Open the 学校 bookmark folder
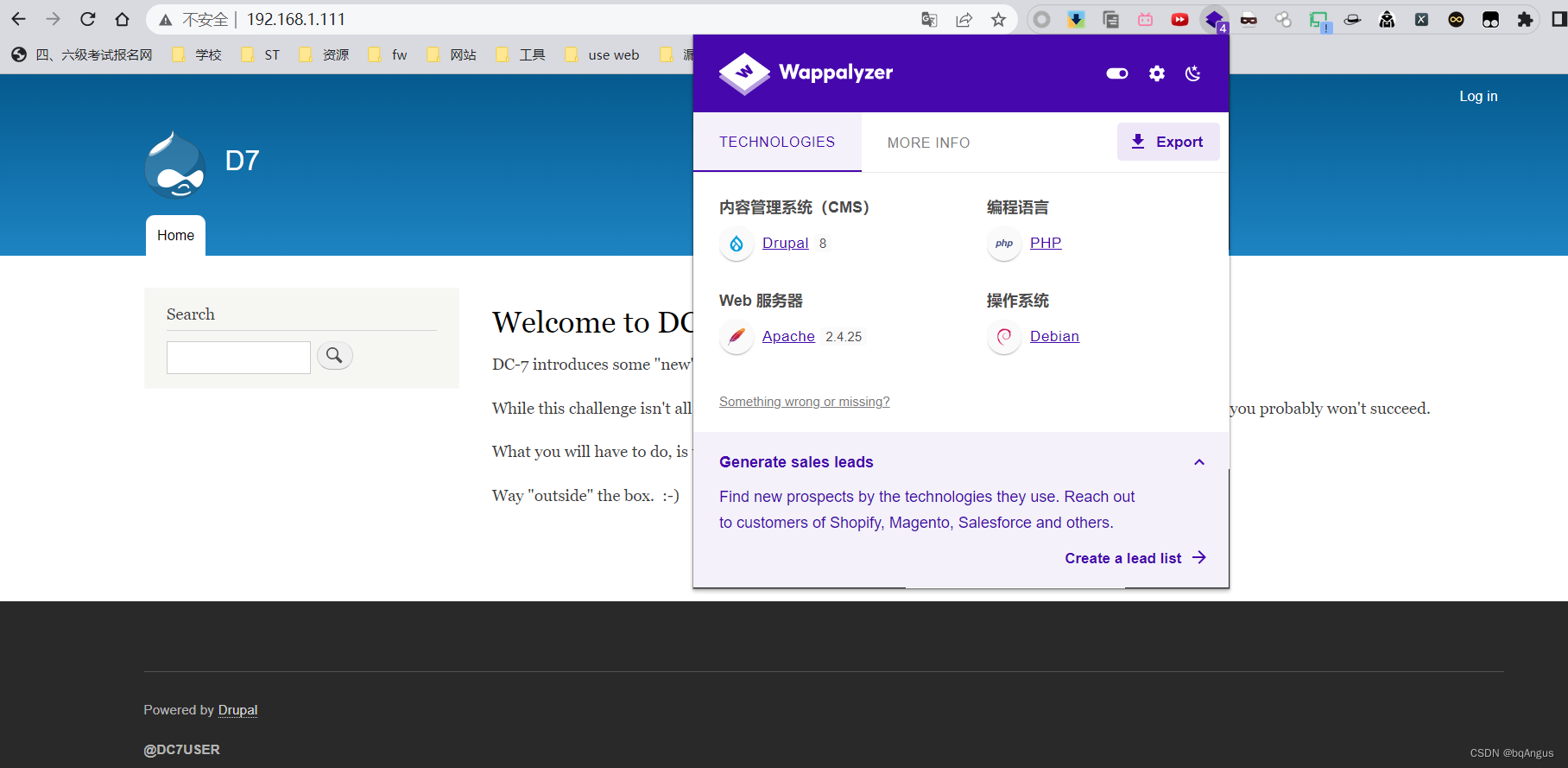Screen dimensions: 1568x768 (x=197, y=54)
